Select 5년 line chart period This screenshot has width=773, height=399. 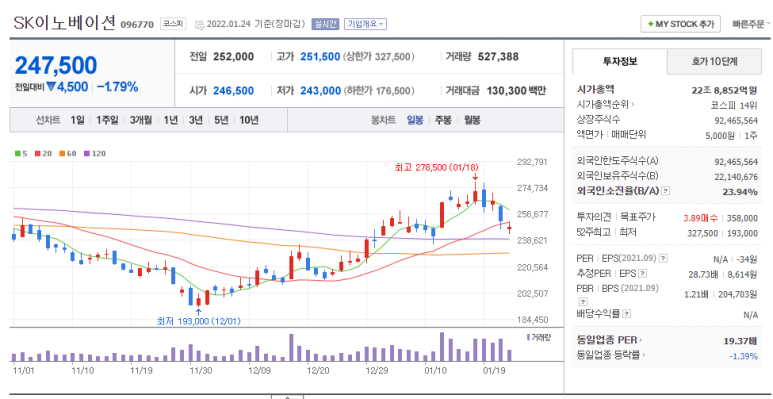pos(221,120)
